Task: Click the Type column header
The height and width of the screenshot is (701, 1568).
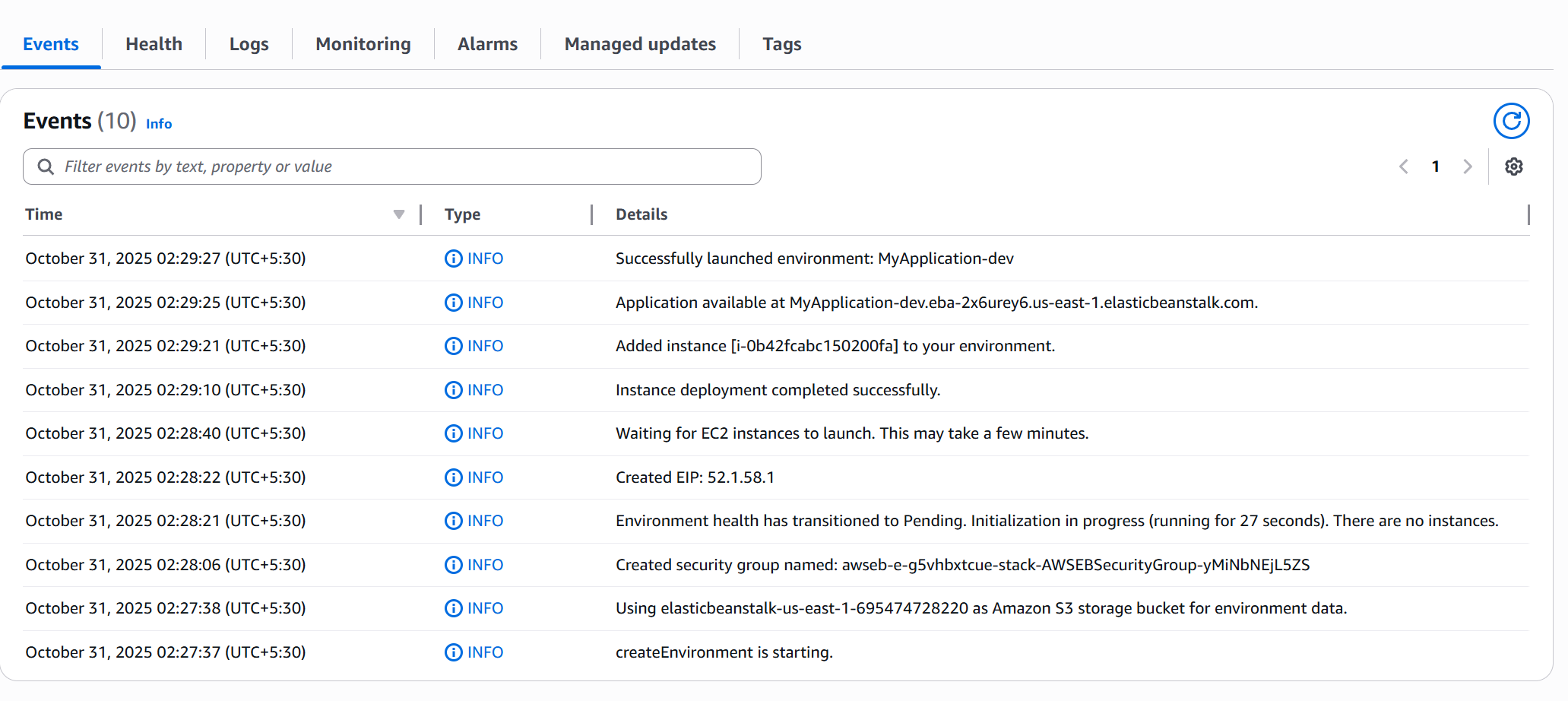Action: (462, 214)
